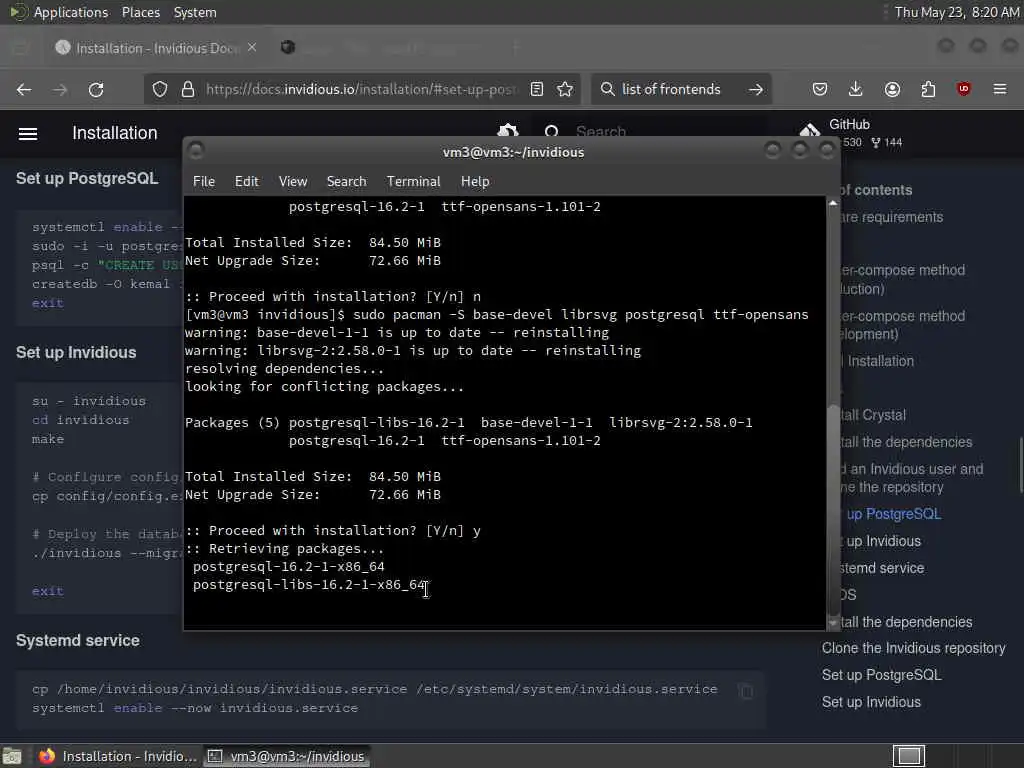Screen dimensions: 1024x768
Task: Click the 'Set up PostgreSQL' heading
Action: click(87, 178)
